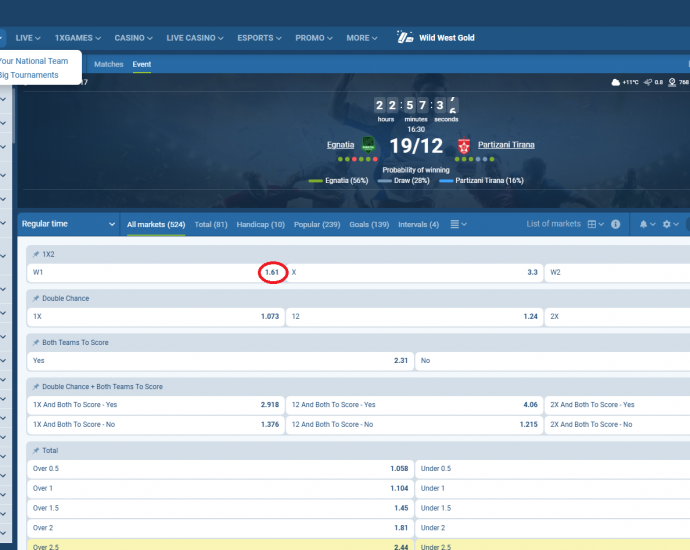Open the settings gear menu
Viewport: 690px width, 550px height.
[671, 224]
